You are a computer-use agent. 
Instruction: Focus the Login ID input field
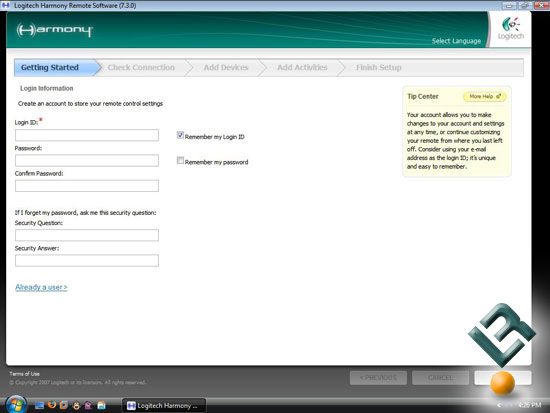[87, 135]
